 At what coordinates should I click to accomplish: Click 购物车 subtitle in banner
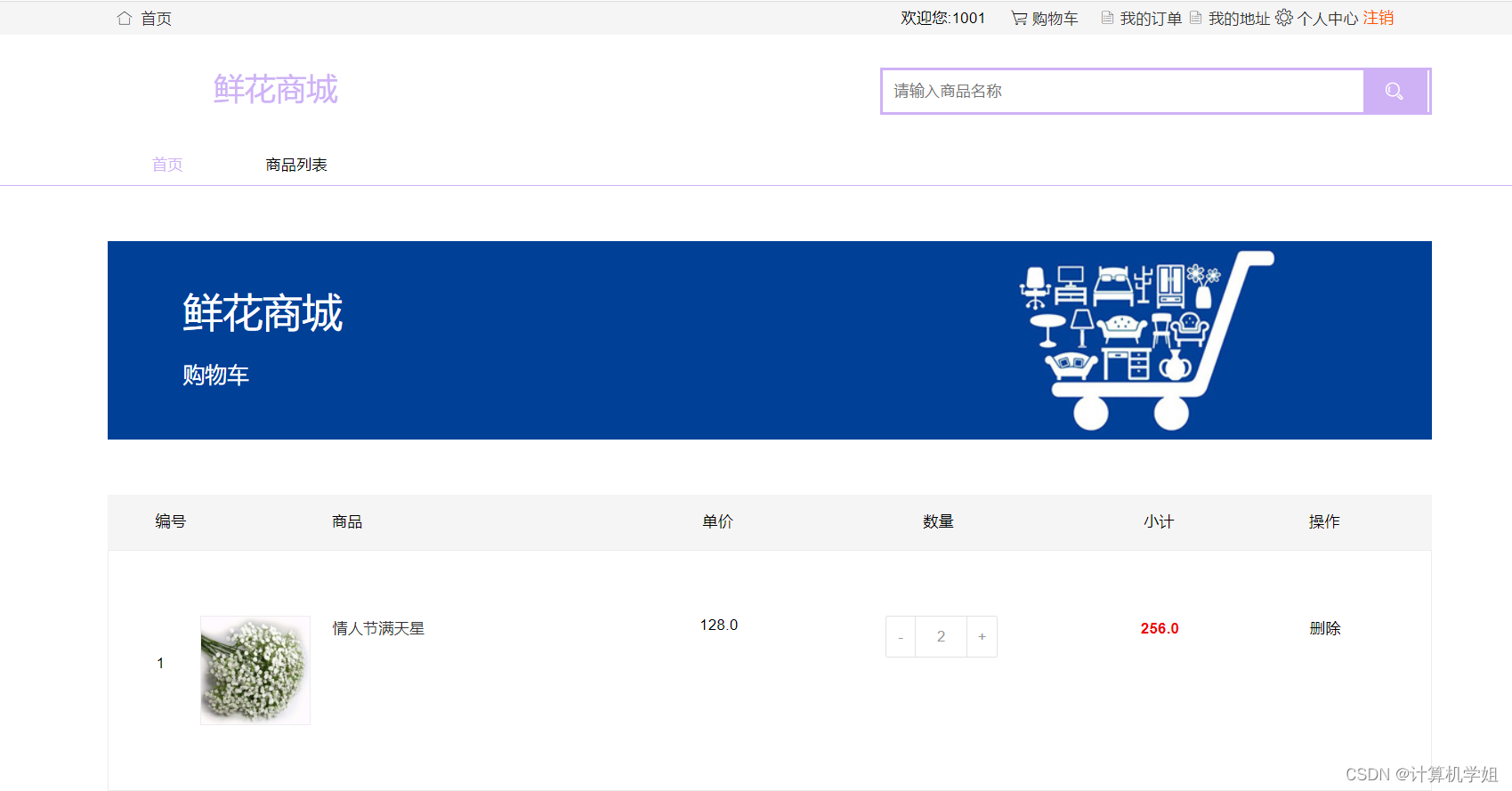(216, 375)
